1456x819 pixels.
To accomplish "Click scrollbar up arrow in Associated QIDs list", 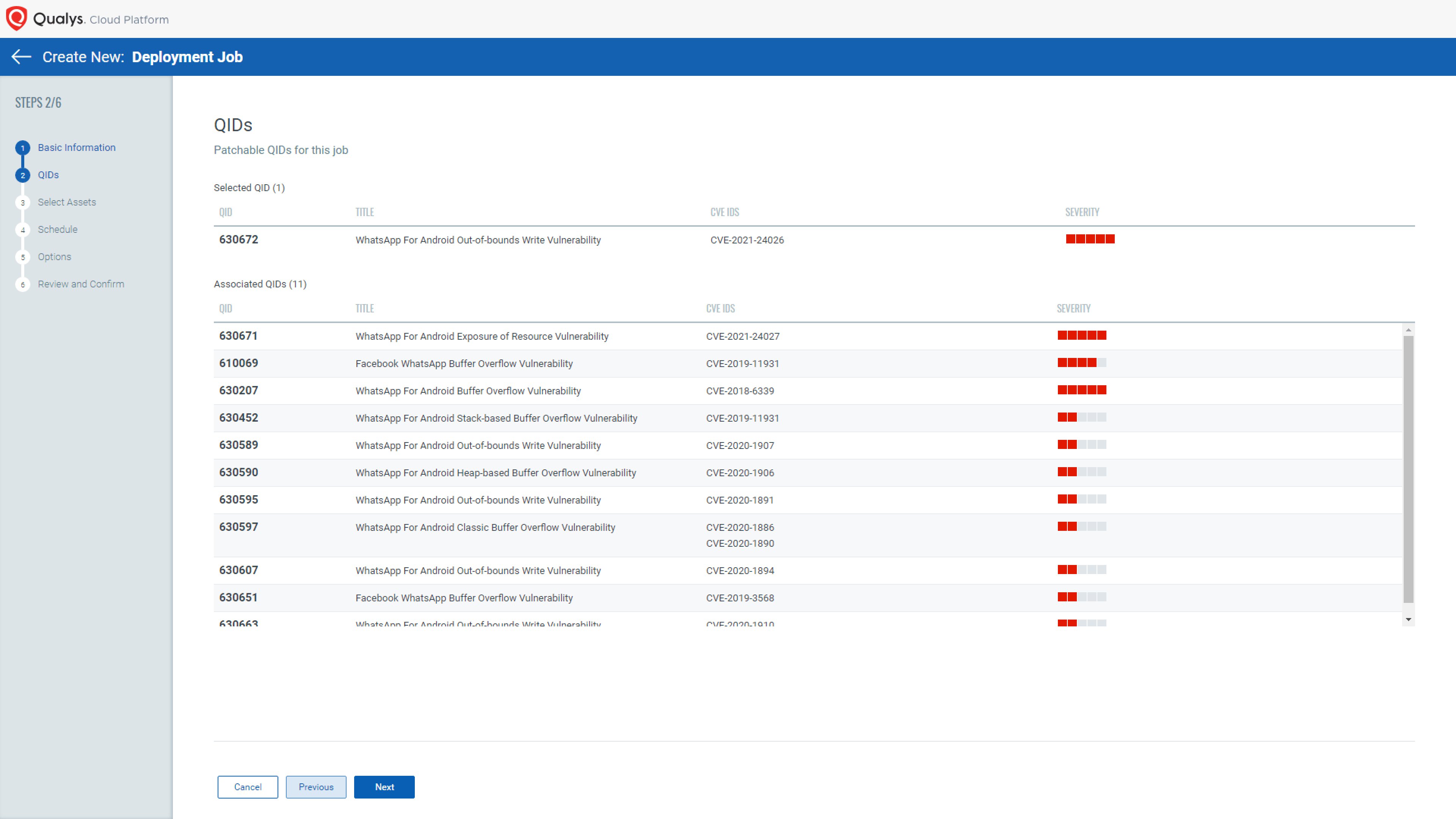I will pyautogui.click(x=1409, y=329).
